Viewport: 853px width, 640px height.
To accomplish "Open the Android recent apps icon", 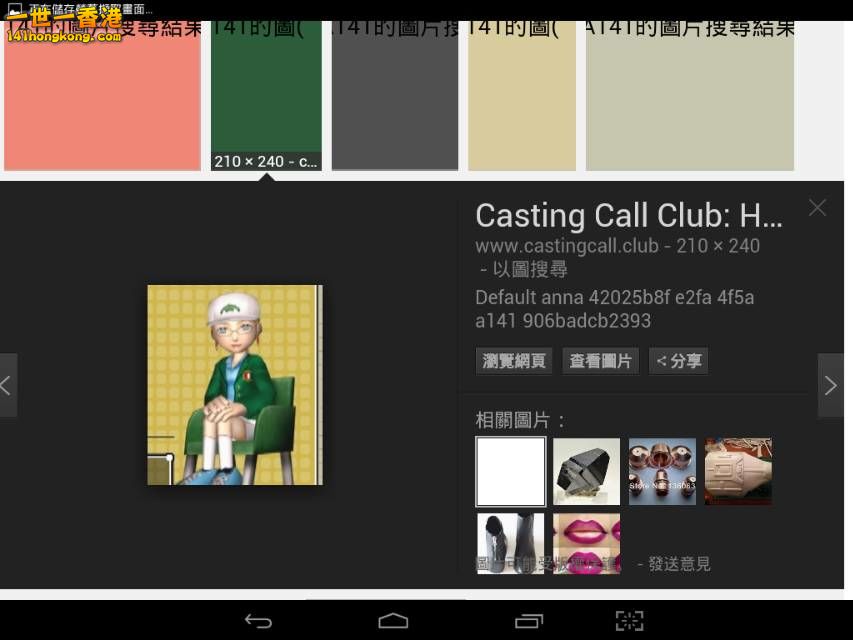I will pos(529,621).
